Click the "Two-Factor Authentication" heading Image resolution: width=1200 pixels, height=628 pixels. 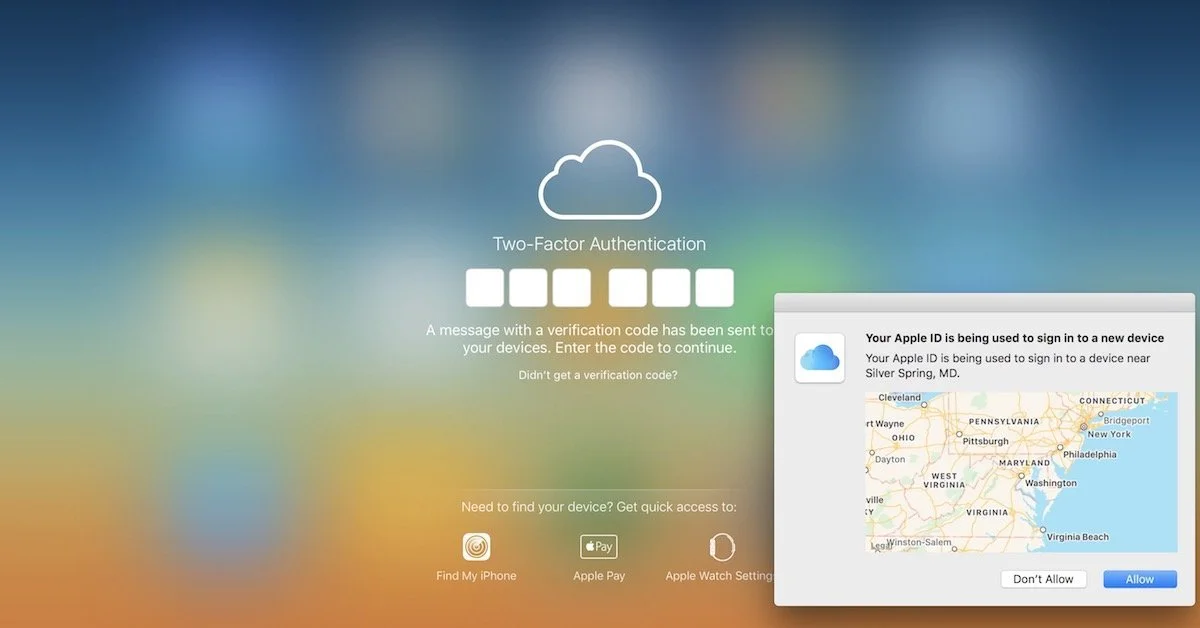pos(599,244)
